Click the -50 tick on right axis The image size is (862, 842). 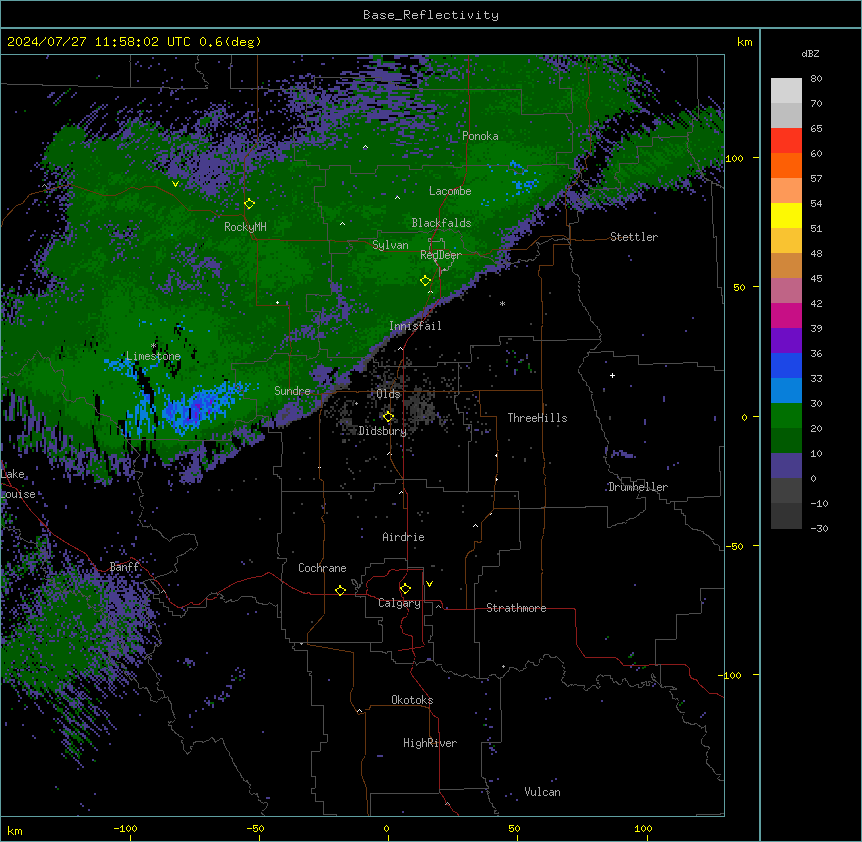coord(734,546)
